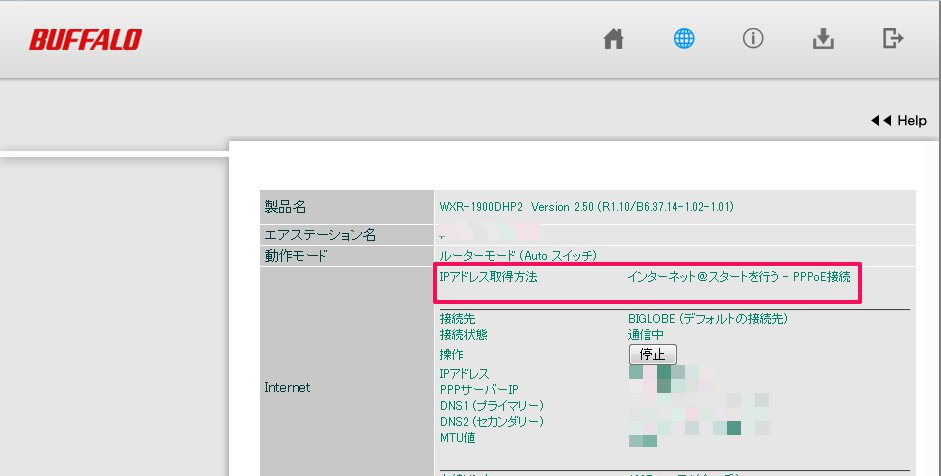Screen dimensions: 941x476
Task: Click the DNS2 (セカンダリー) label
Action: tap(492, 422)
